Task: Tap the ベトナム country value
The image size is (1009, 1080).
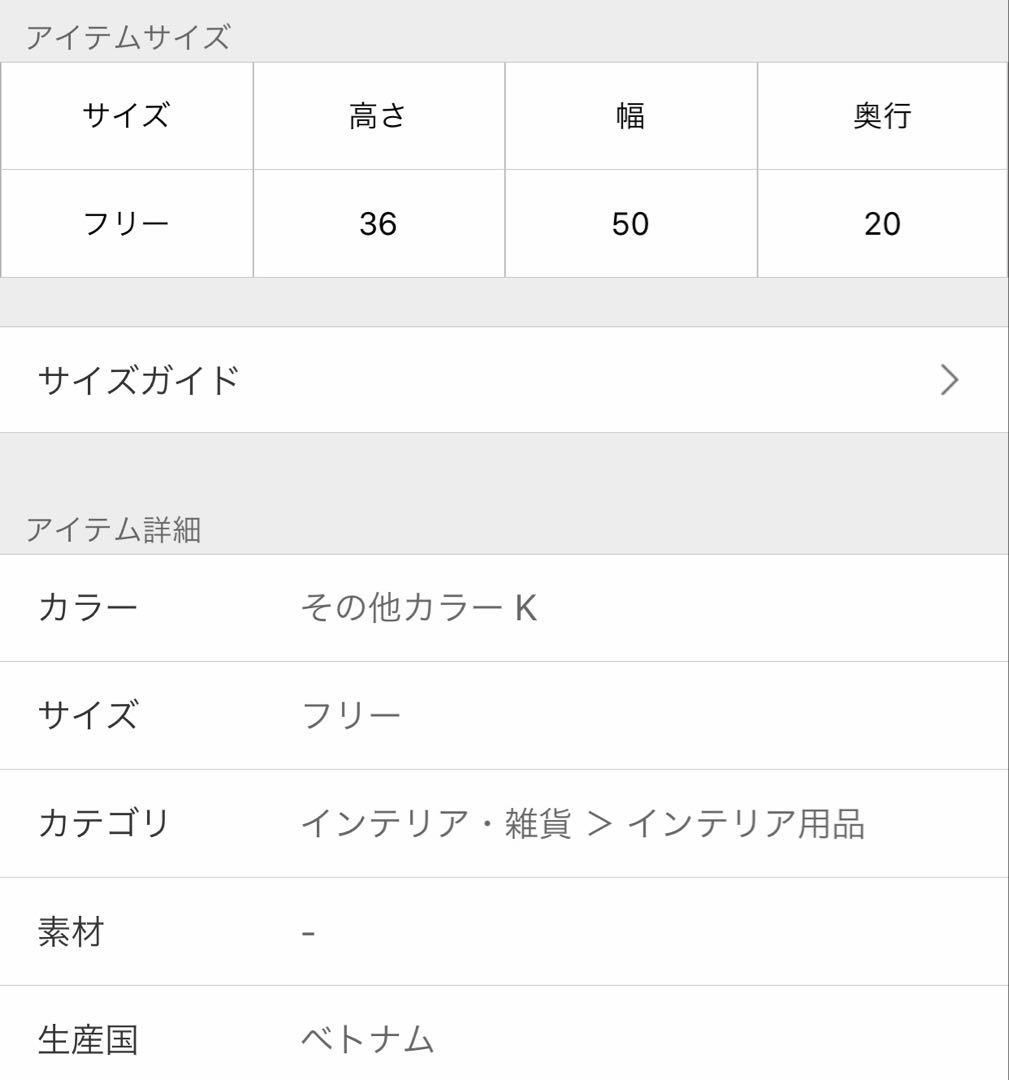Action: 368,1039
